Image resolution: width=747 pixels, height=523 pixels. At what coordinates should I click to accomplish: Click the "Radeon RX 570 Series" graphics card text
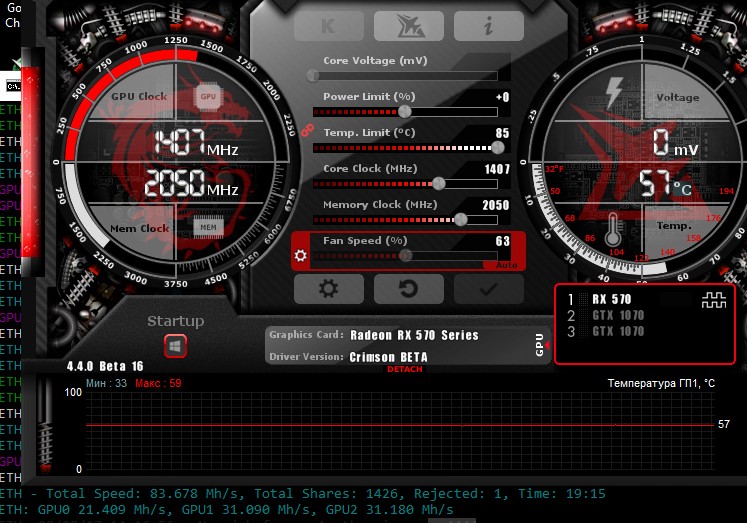coord(414,335)
